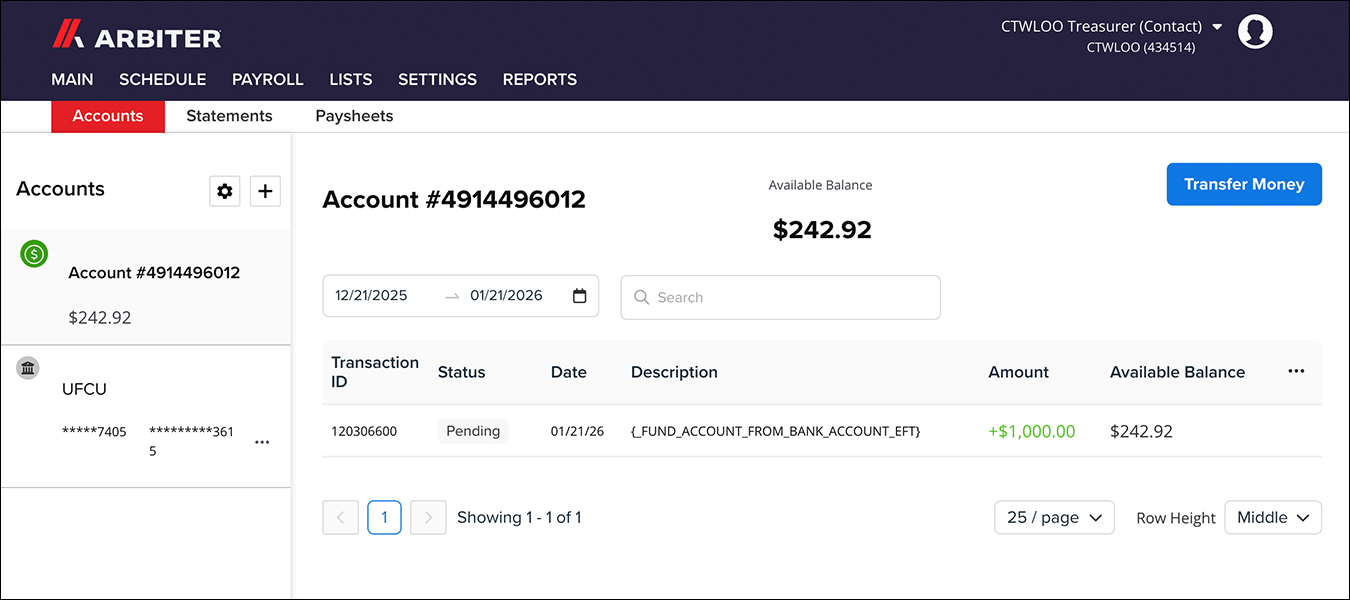Click the green dollar account icon
1350x600 pixels.
(34, 254)
